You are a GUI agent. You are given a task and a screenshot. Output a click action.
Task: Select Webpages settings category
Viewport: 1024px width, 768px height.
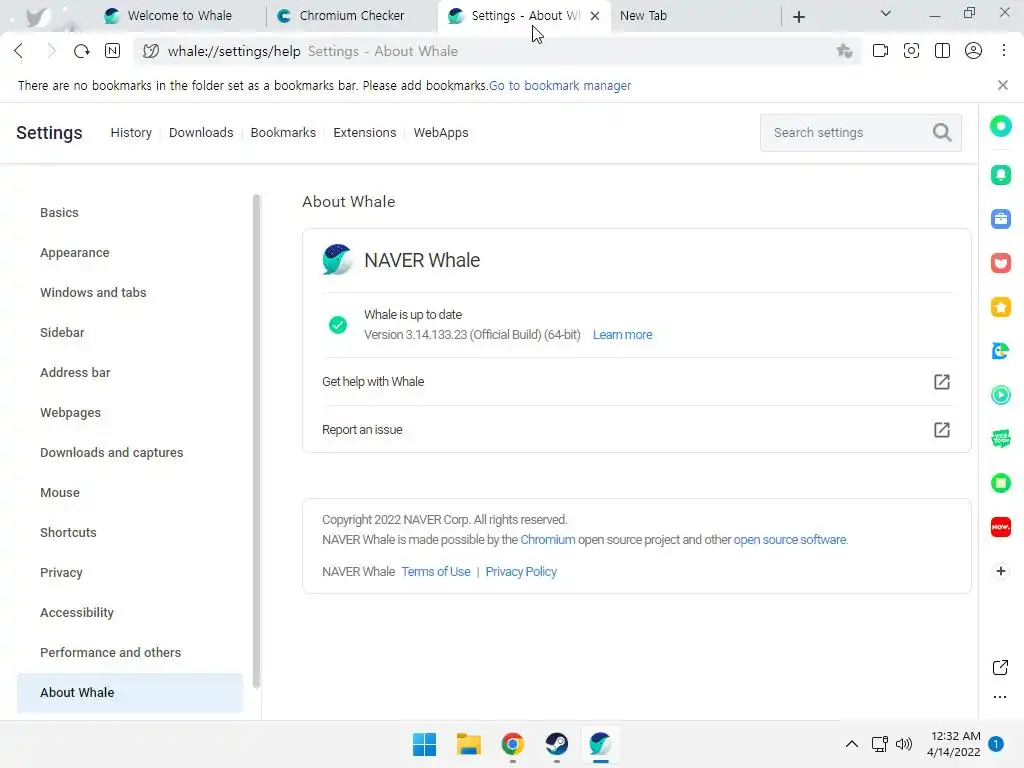pos(130,413)
